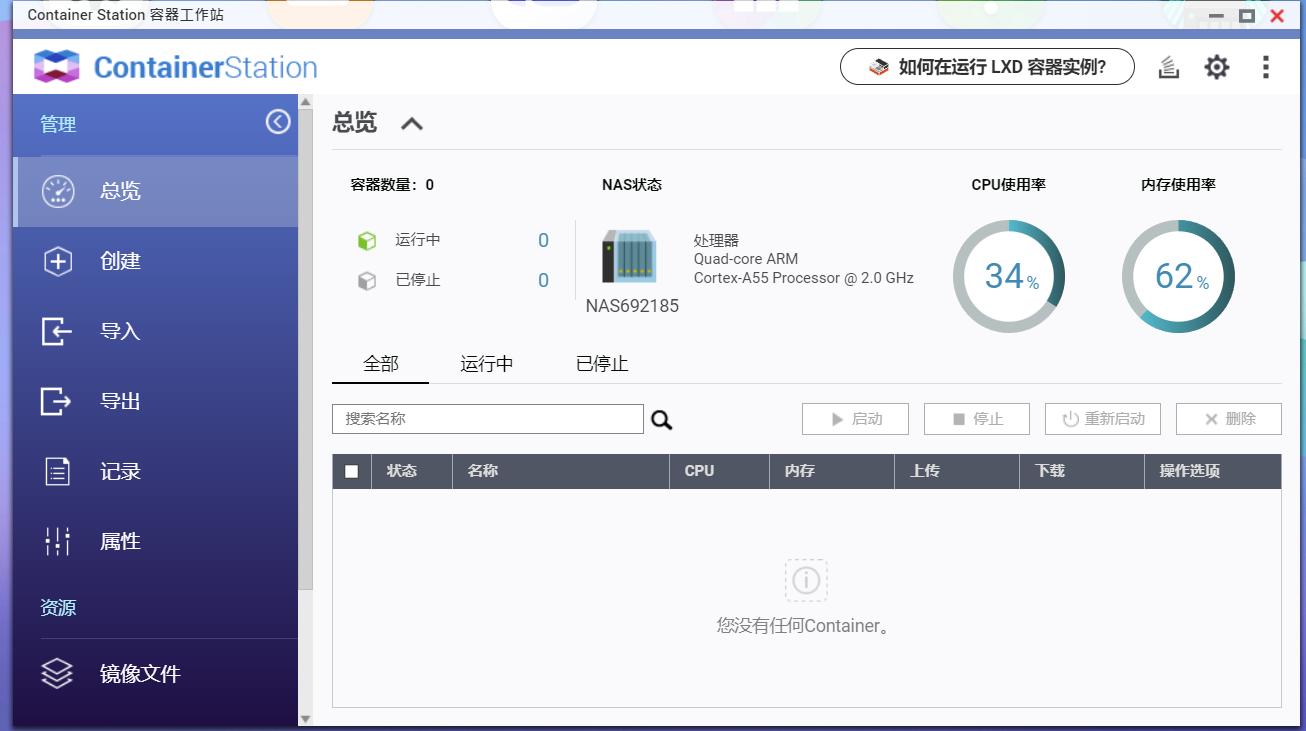
Task: Open the Container Station settings gear icon
Action: pos(1216,66)
